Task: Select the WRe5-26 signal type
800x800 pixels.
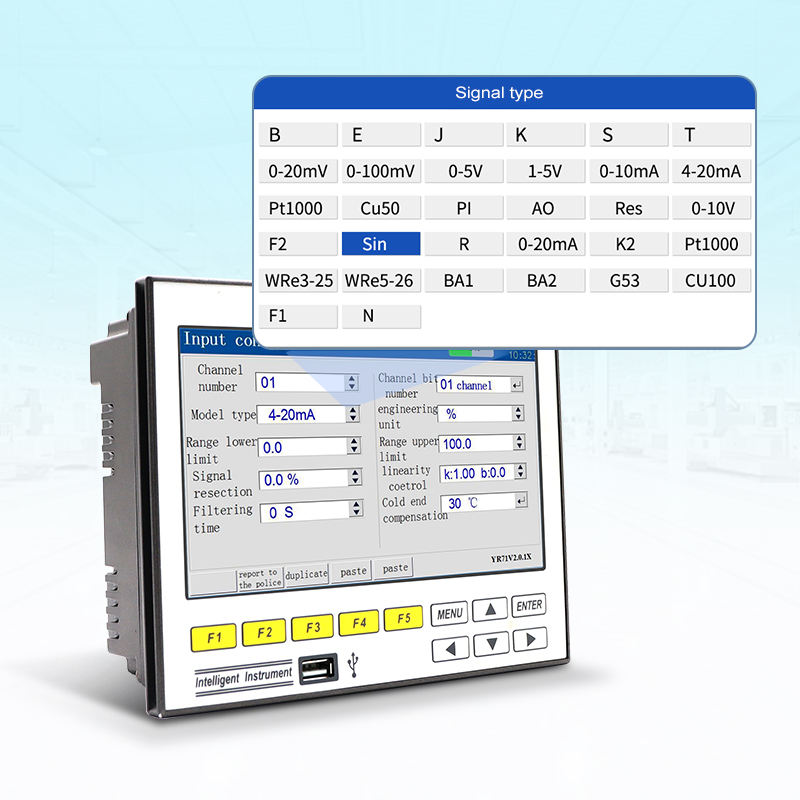Action: 381,280
